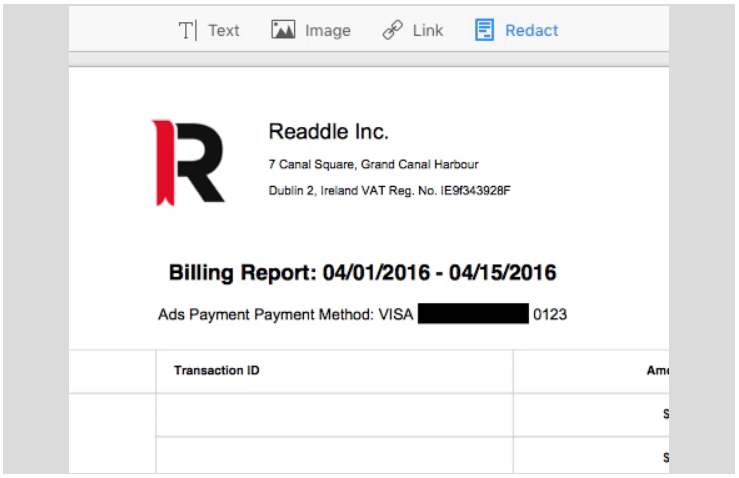This screenshot has width=739, height=478.
Task: Select the Text editing tool
Action: (x=209, y=31)
